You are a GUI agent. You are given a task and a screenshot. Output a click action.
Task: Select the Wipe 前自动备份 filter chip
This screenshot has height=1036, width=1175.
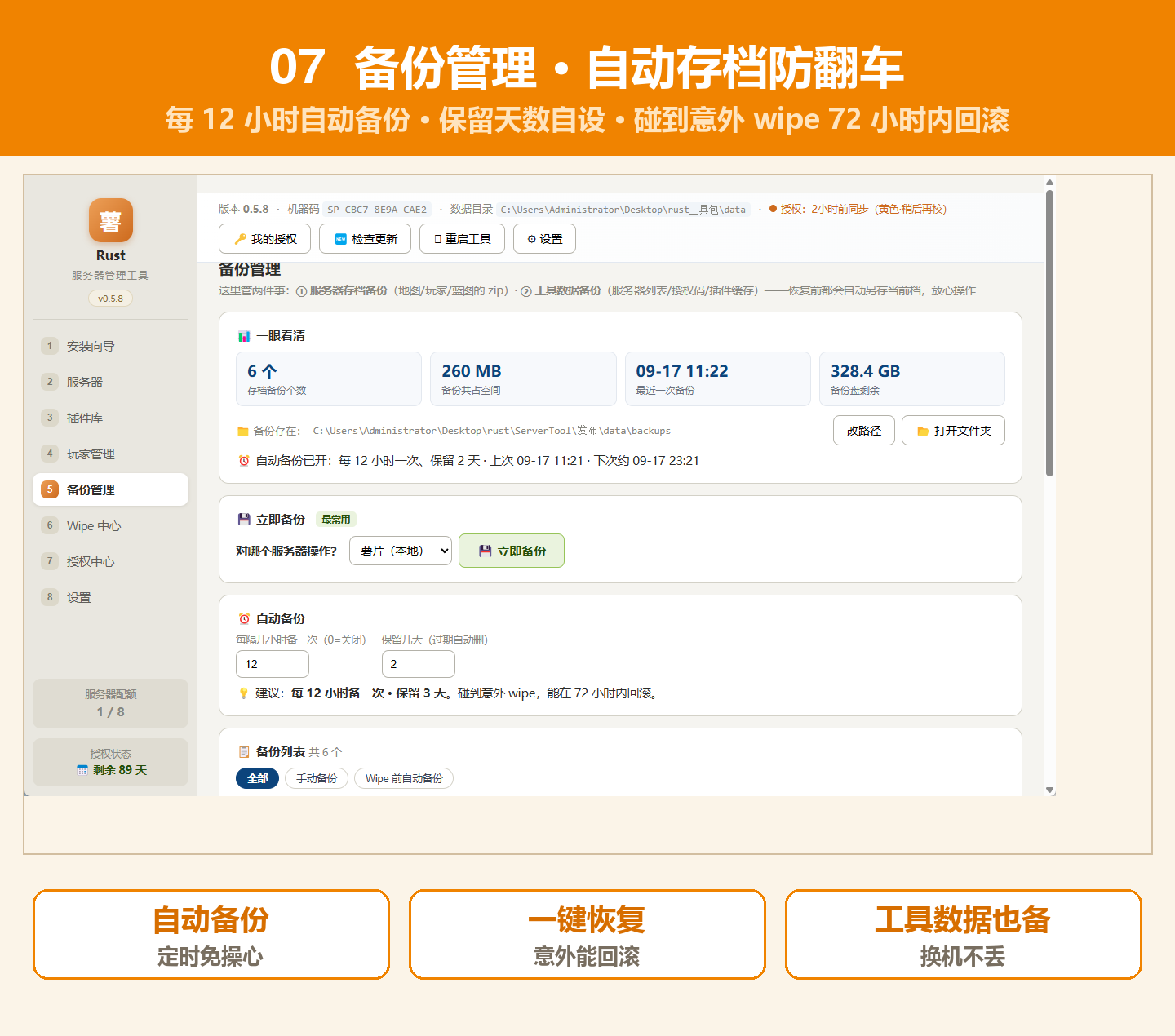404,778
